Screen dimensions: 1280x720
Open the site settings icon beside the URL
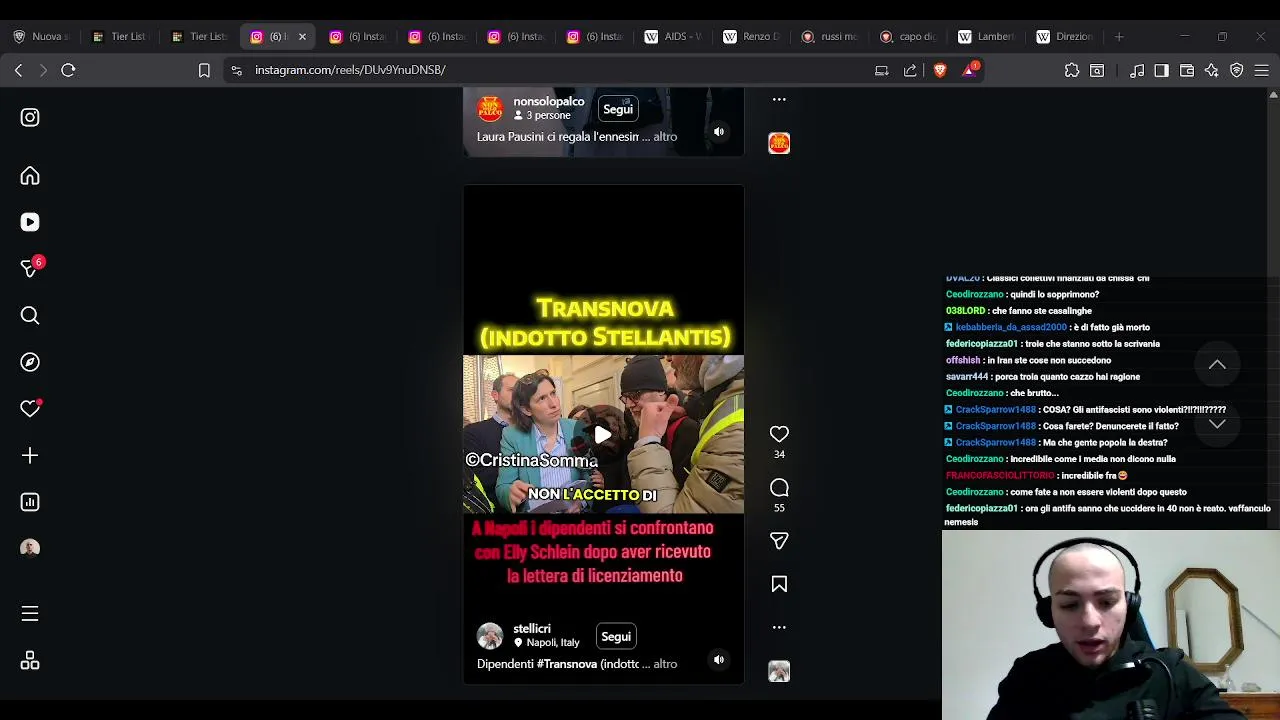tap(236, 70)
